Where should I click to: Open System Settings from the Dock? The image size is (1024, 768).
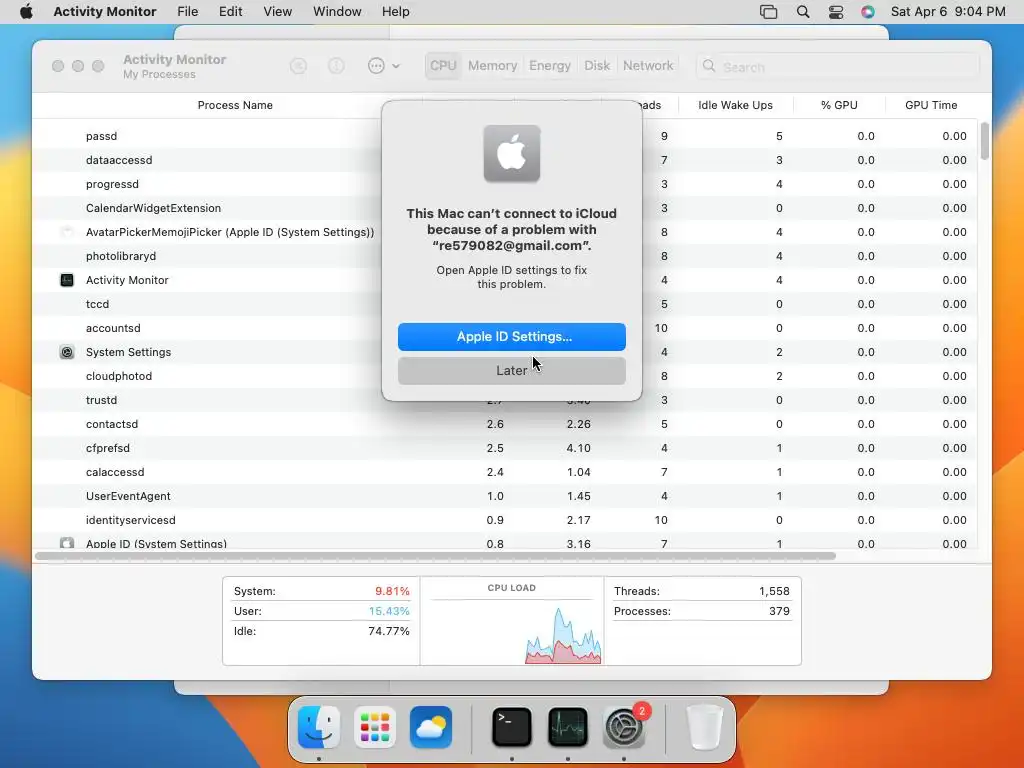coord(624,727)
